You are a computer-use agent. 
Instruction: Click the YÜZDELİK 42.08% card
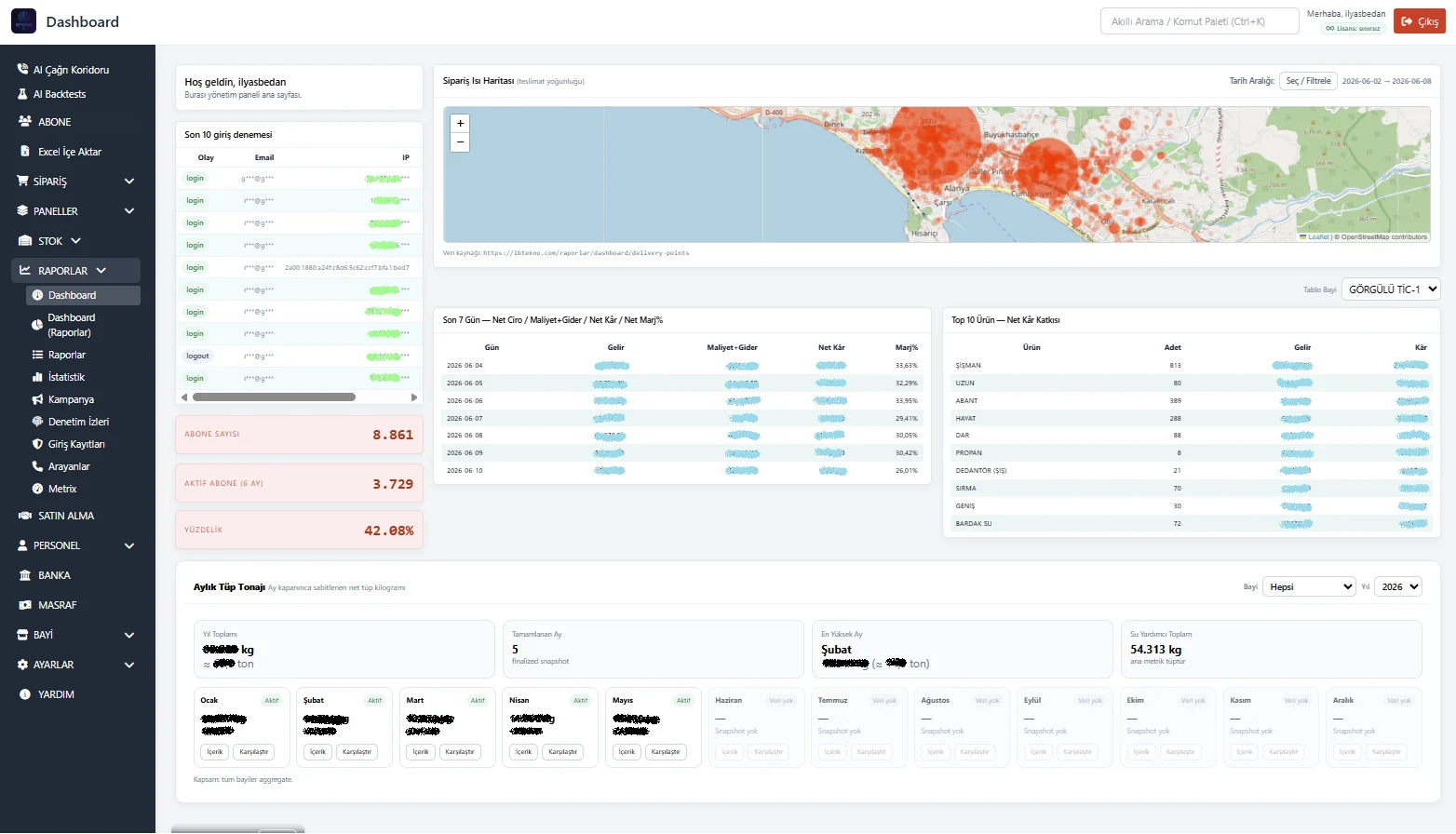pyautogui.click(x=299, y=530)
